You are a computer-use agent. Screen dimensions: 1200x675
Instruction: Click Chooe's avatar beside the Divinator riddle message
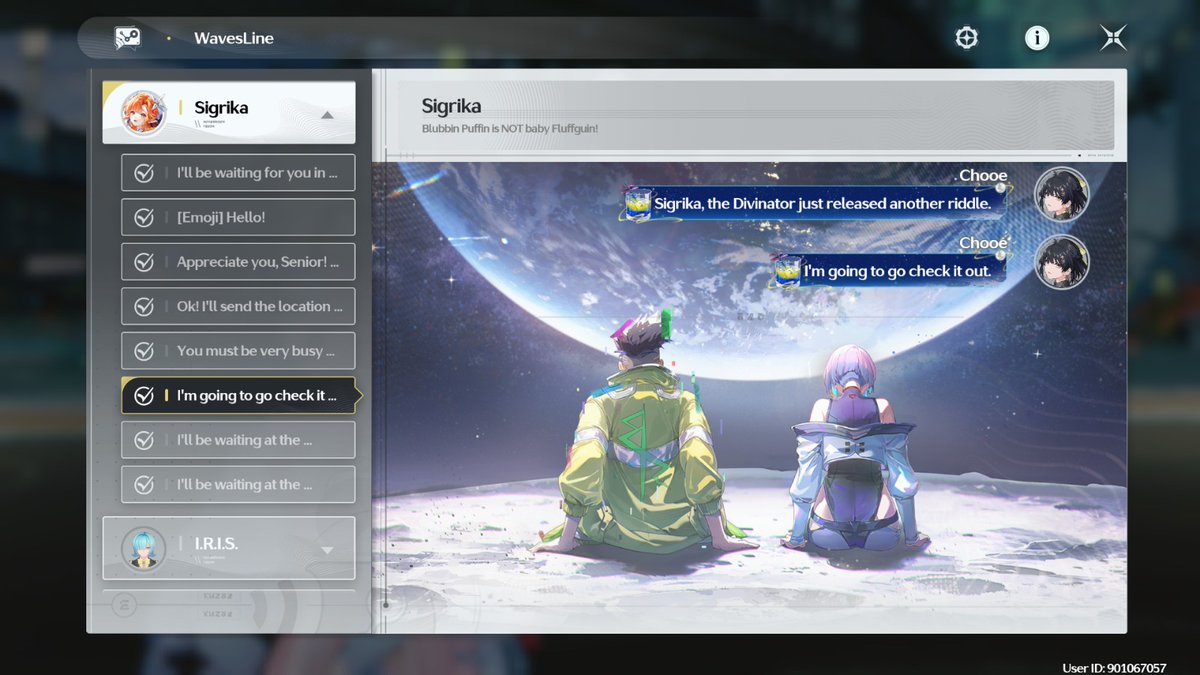(x=1061, y=194)
